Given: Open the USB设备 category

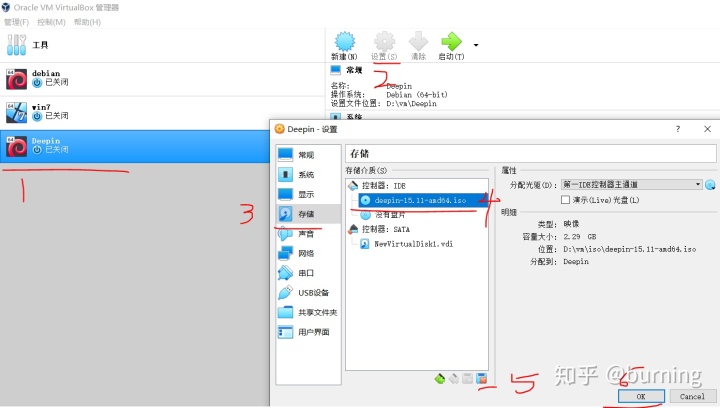Looking at the screenshot, I should [x=309, y=293].
